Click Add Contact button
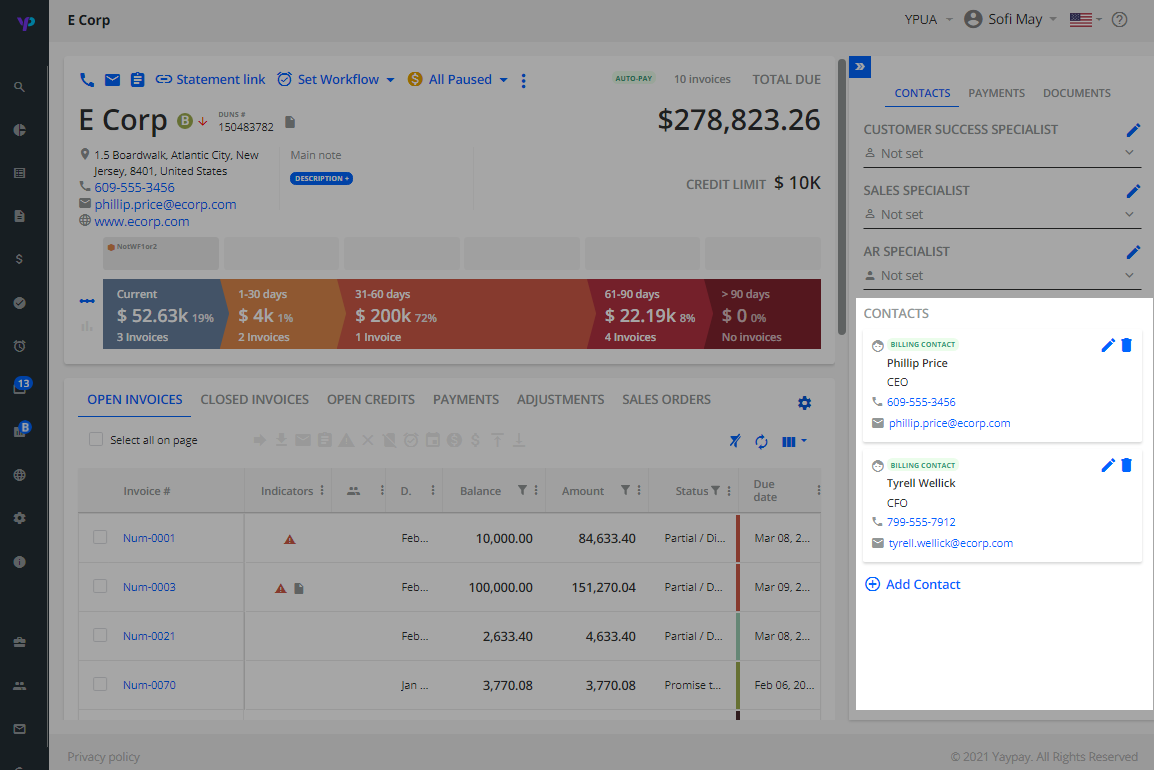 [913, 584]
